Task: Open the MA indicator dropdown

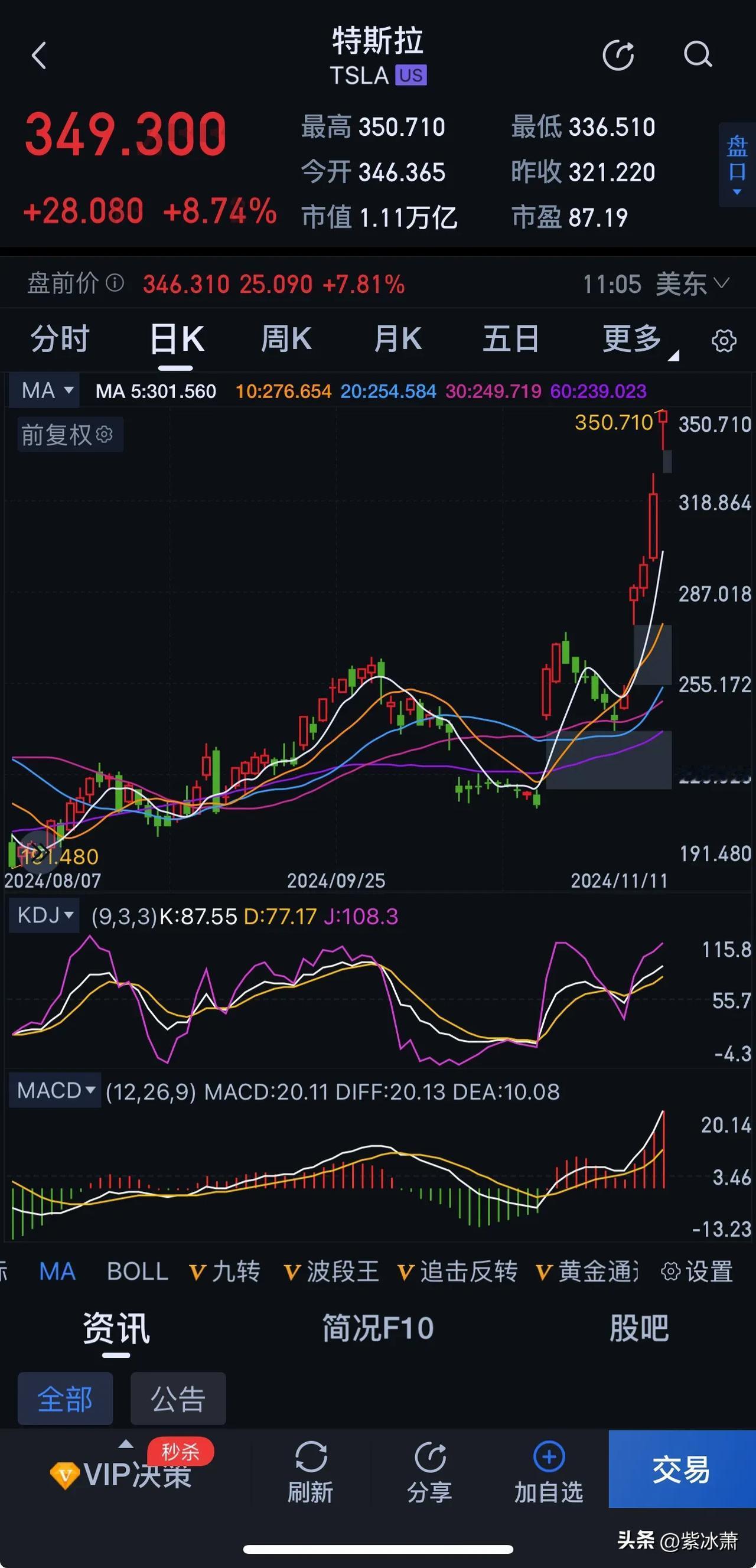Action: click(44, 390)
